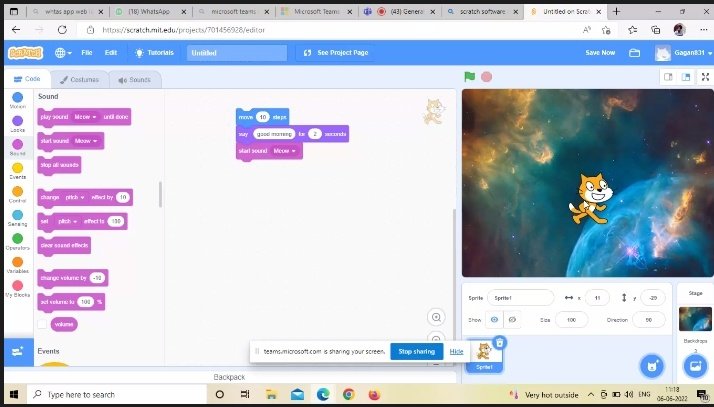Delete Sprite1 using the trash icon
The height and width of the screenshot is (407, 714).
pos(500,343)
